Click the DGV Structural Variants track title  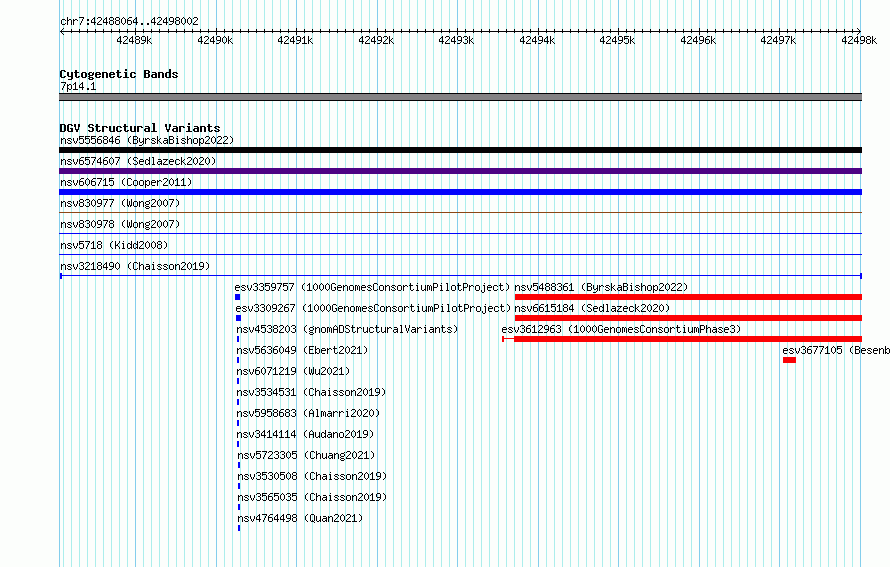[x=140, y=128]
